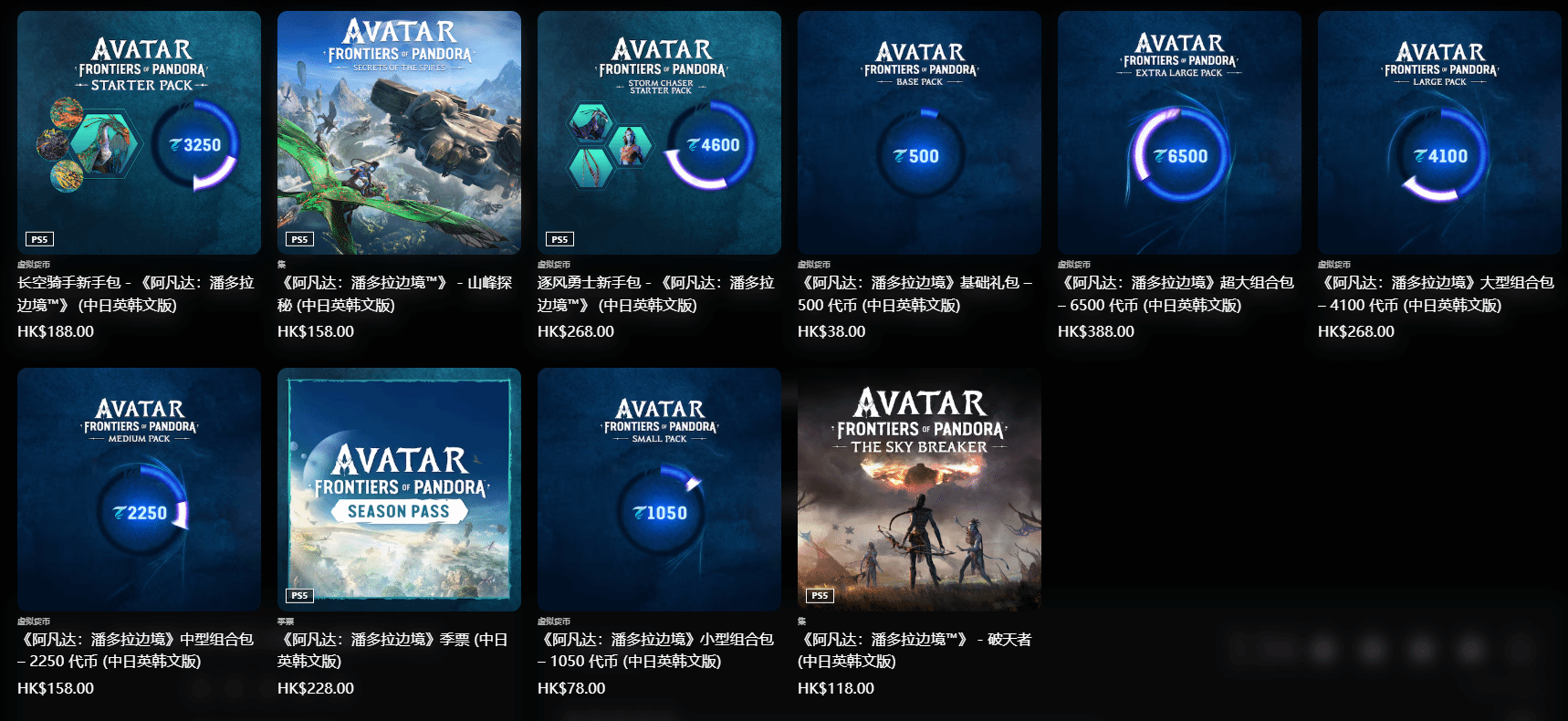Click the 500 token ring icon
The height and width of the screenshot is (721, 1568).
pyautogui.click(x=916, y=156)
